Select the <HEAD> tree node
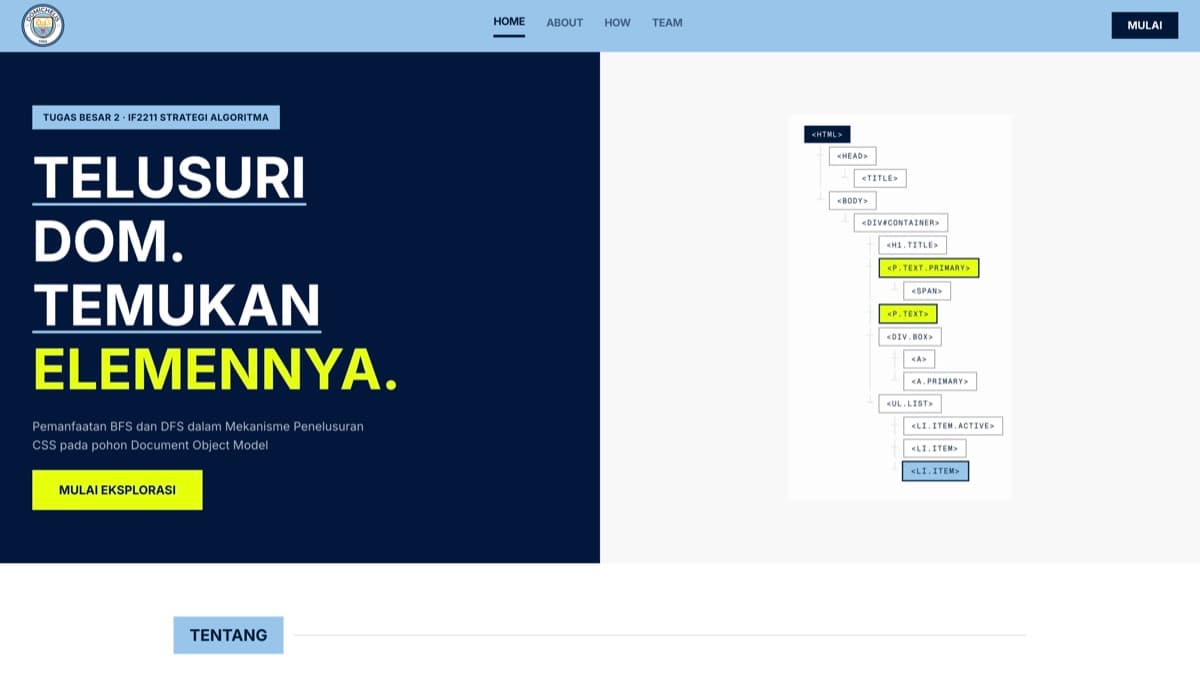Screen dimensions: 1200x674 [x=852, y=156]
